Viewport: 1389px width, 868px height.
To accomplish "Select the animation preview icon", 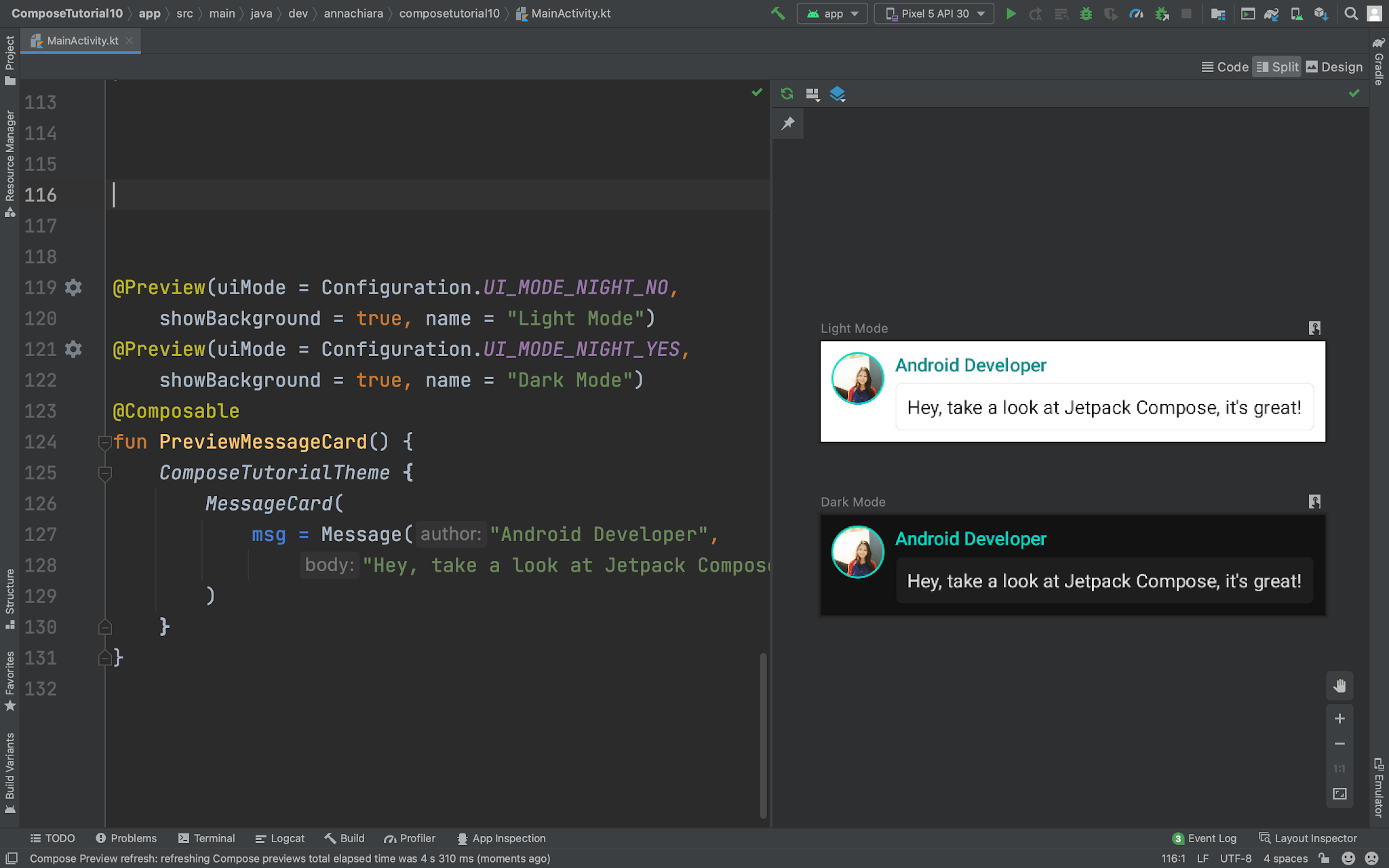I will tap(837, 94).
